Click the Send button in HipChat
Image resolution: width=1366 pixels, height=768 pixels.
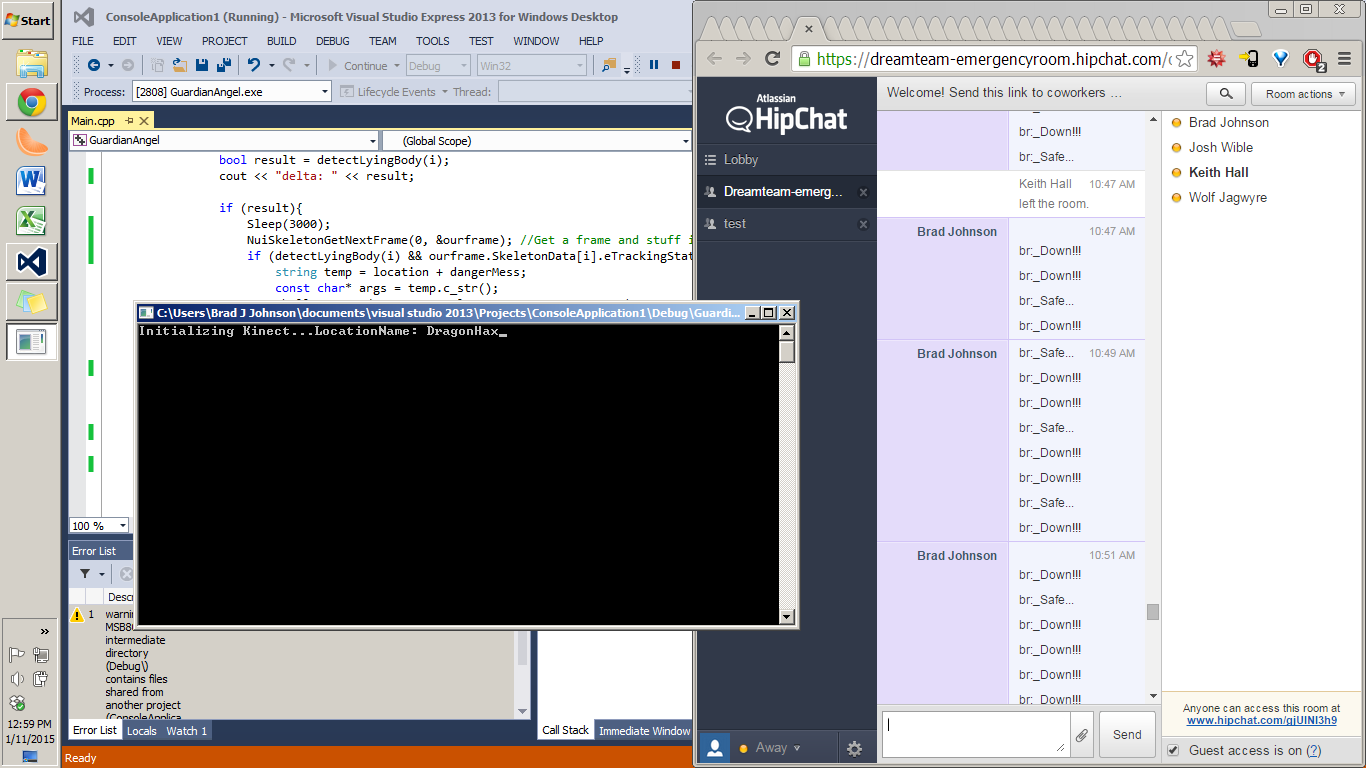[x=1127, y=735]
